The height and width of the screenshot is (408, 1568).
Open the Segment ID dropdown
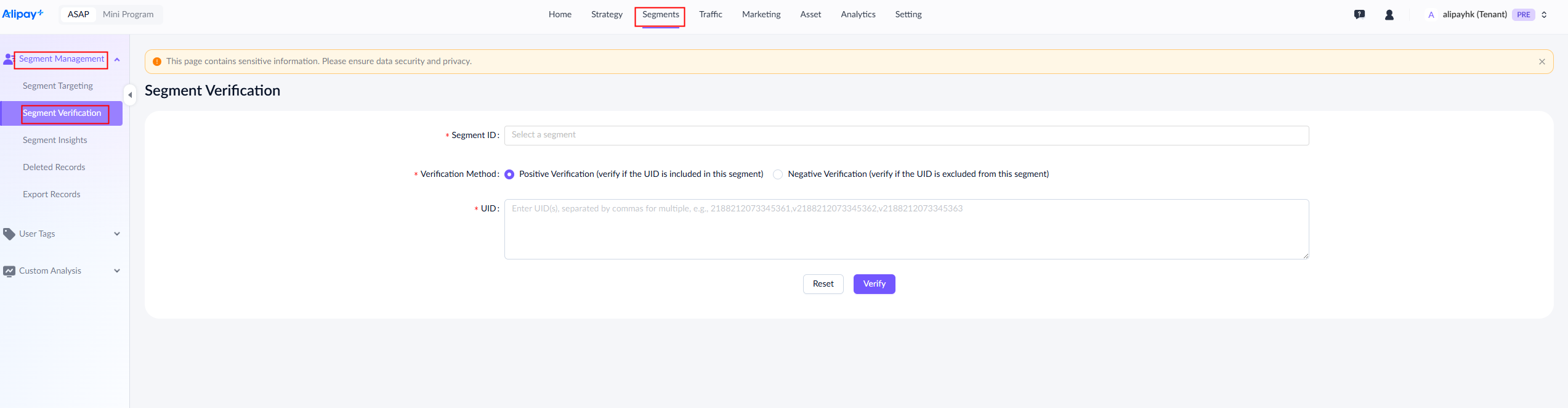906,136
